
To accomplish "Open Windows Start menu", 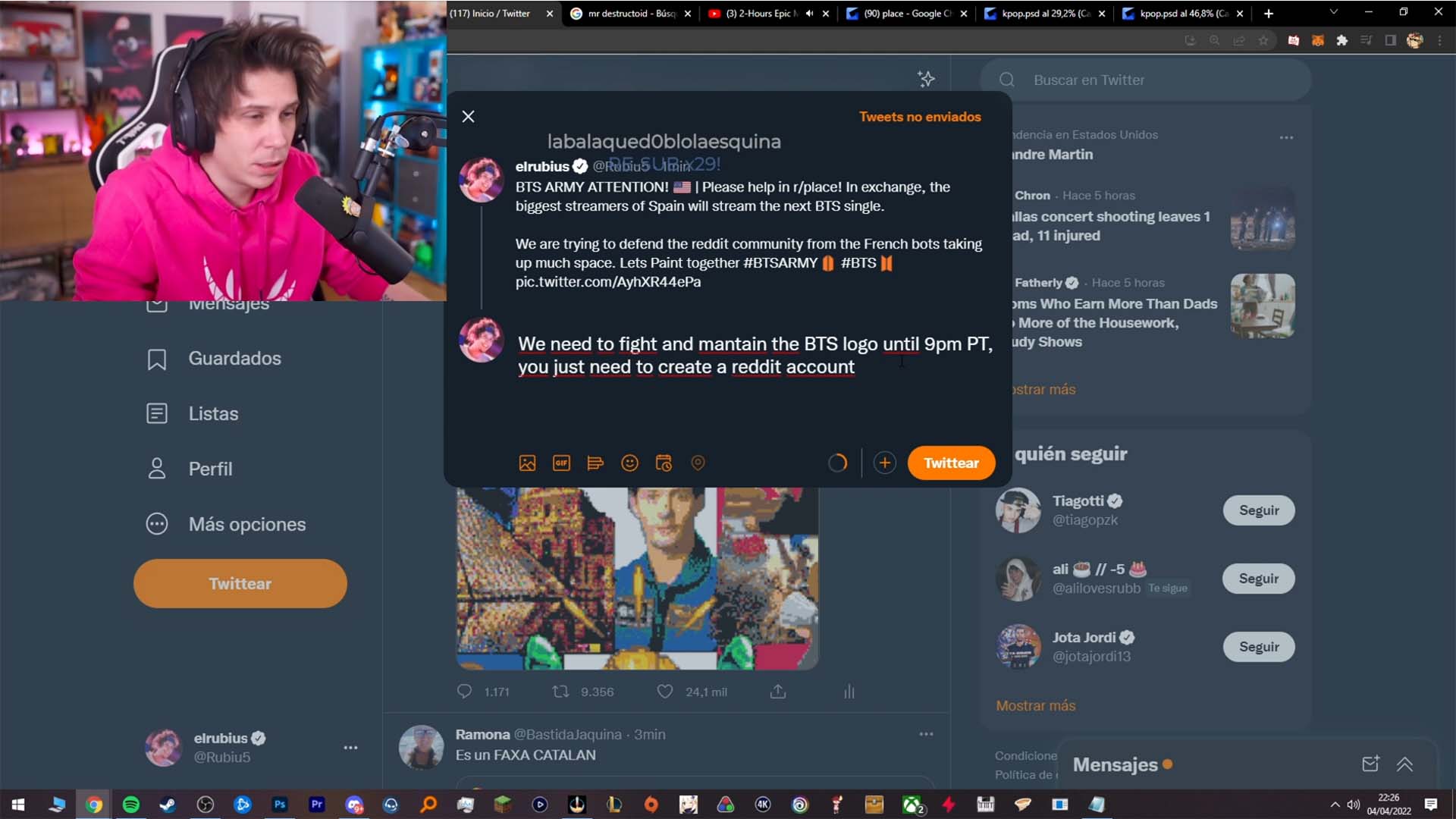I will coord(18,805).
